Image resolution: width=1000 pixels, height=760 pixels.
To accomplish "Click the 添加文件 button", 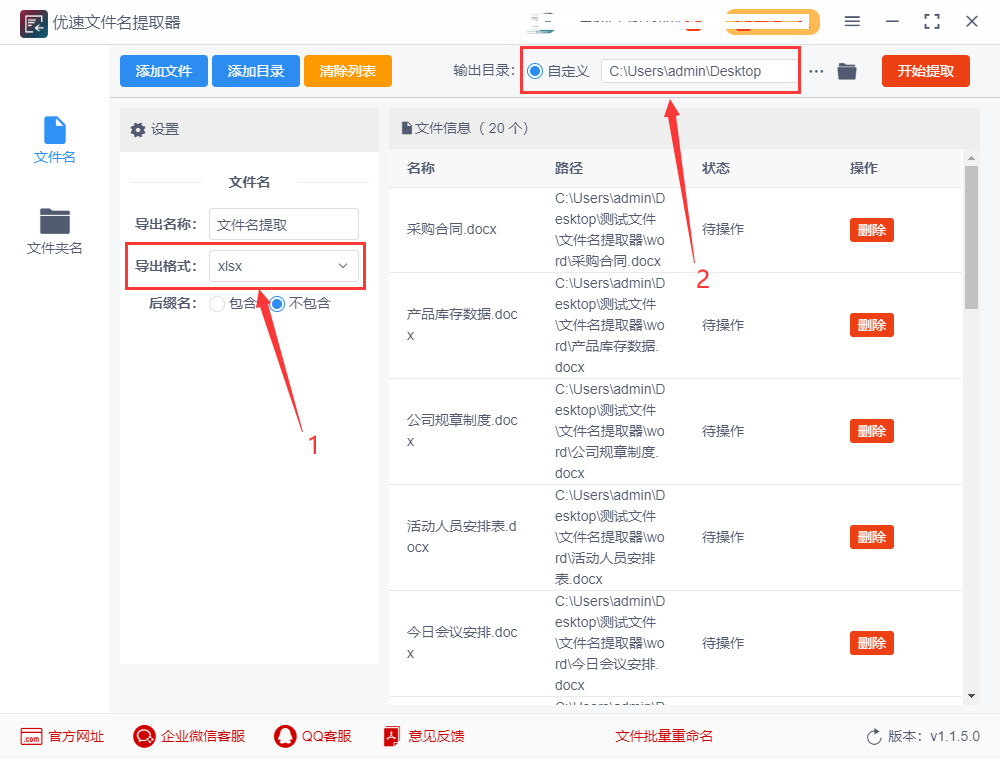I will click(x=164, y=71).
